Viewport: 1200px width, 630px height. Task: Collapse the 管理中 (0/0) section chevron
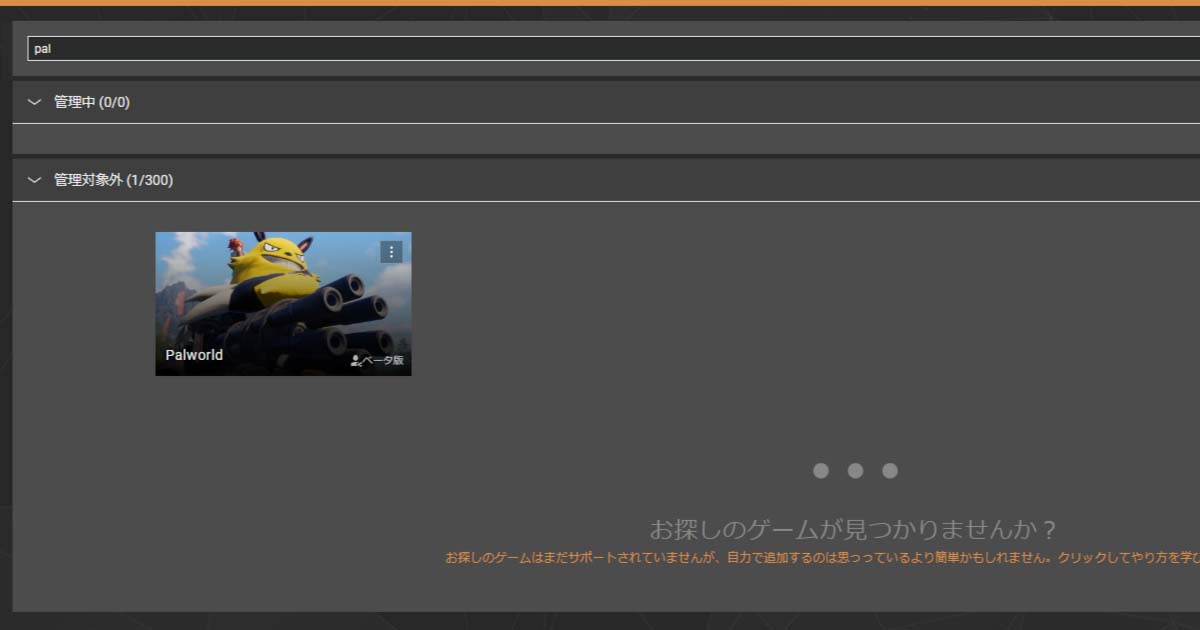click(35, 102)
